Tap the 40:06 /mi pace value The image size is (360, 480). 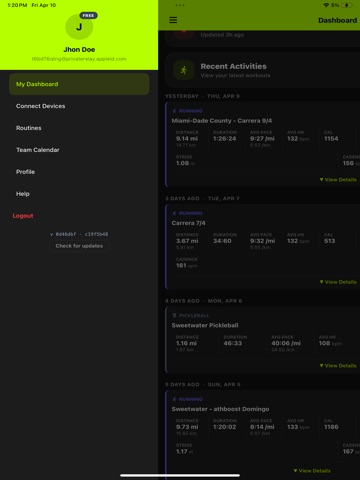click(x=286, y=343)
